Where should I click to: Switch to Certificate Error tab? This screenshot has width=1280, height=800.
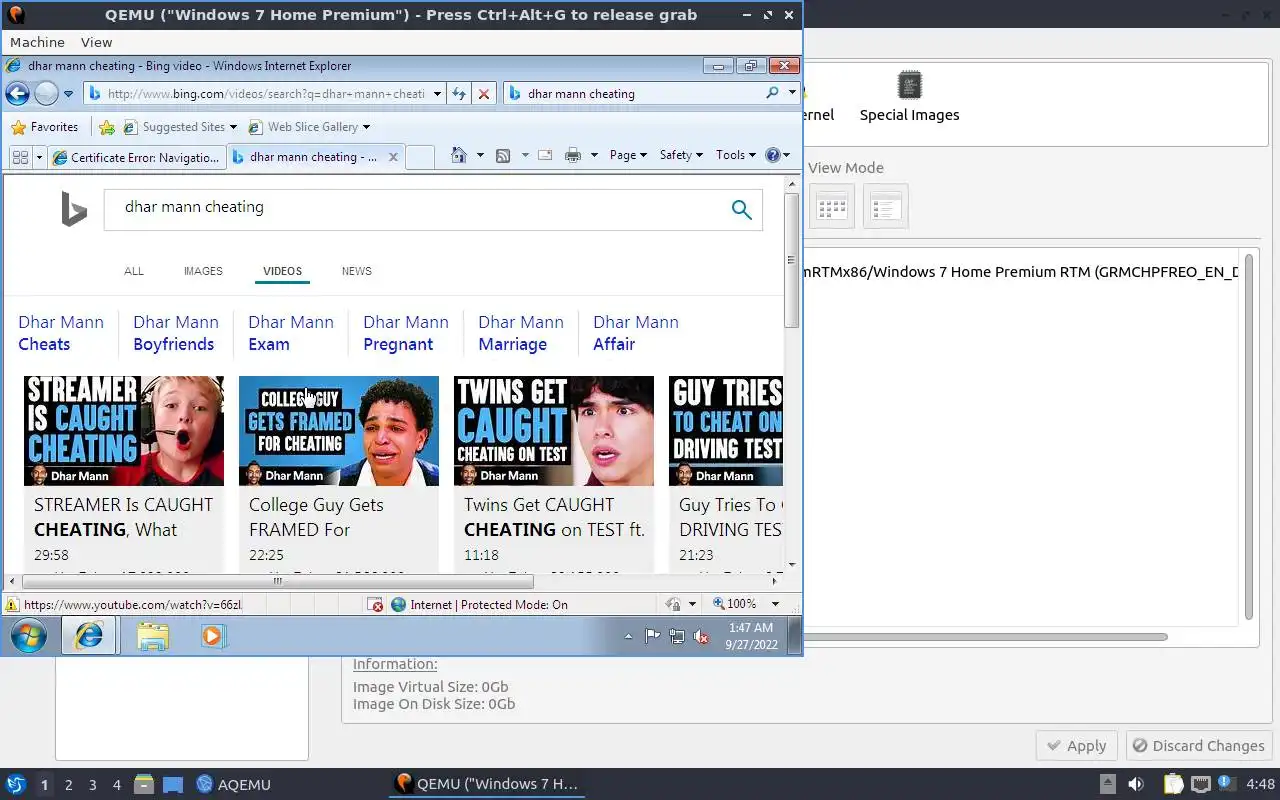point(137,157)
